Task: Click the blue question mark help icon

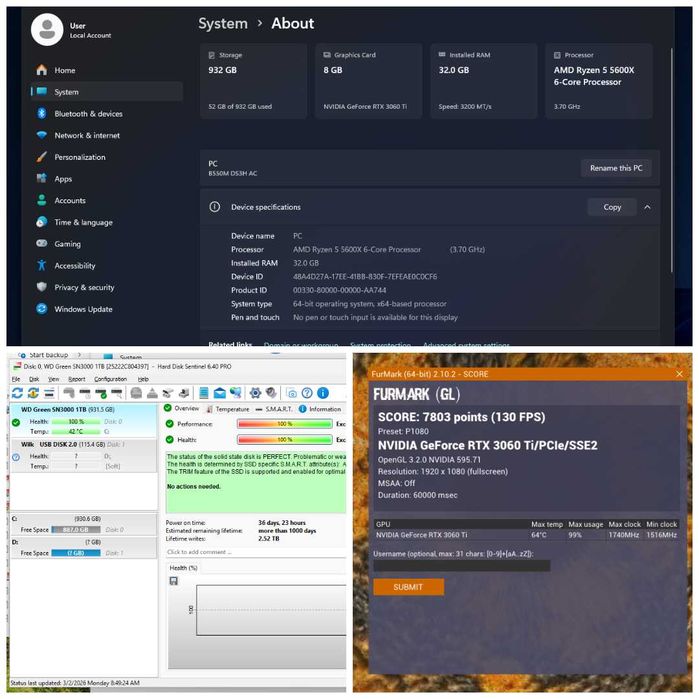Action: [x=307, y=393]
